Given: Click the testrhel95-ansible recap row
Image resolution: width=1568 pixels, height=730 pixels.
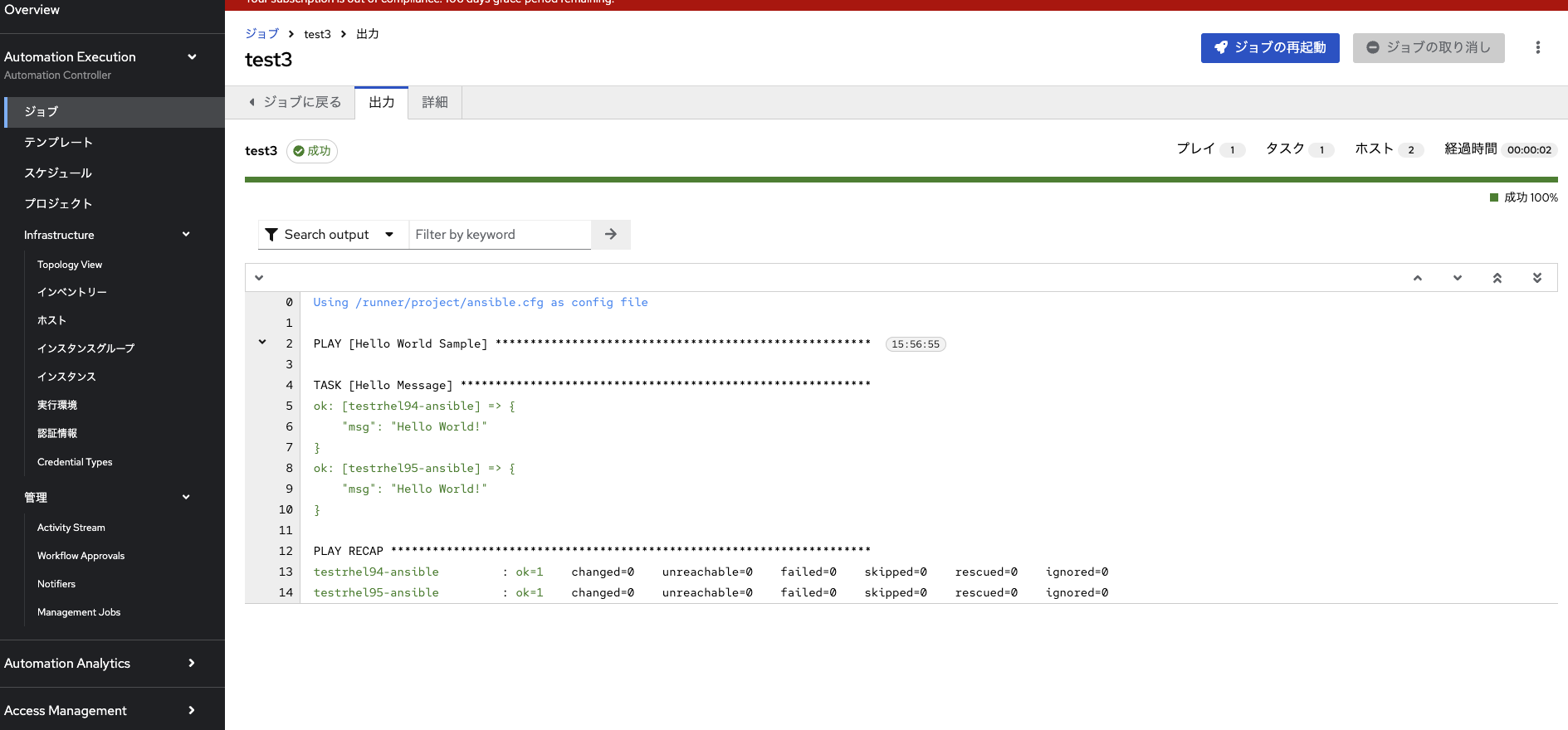Looking at the screenshot, I should pos(711,592).
